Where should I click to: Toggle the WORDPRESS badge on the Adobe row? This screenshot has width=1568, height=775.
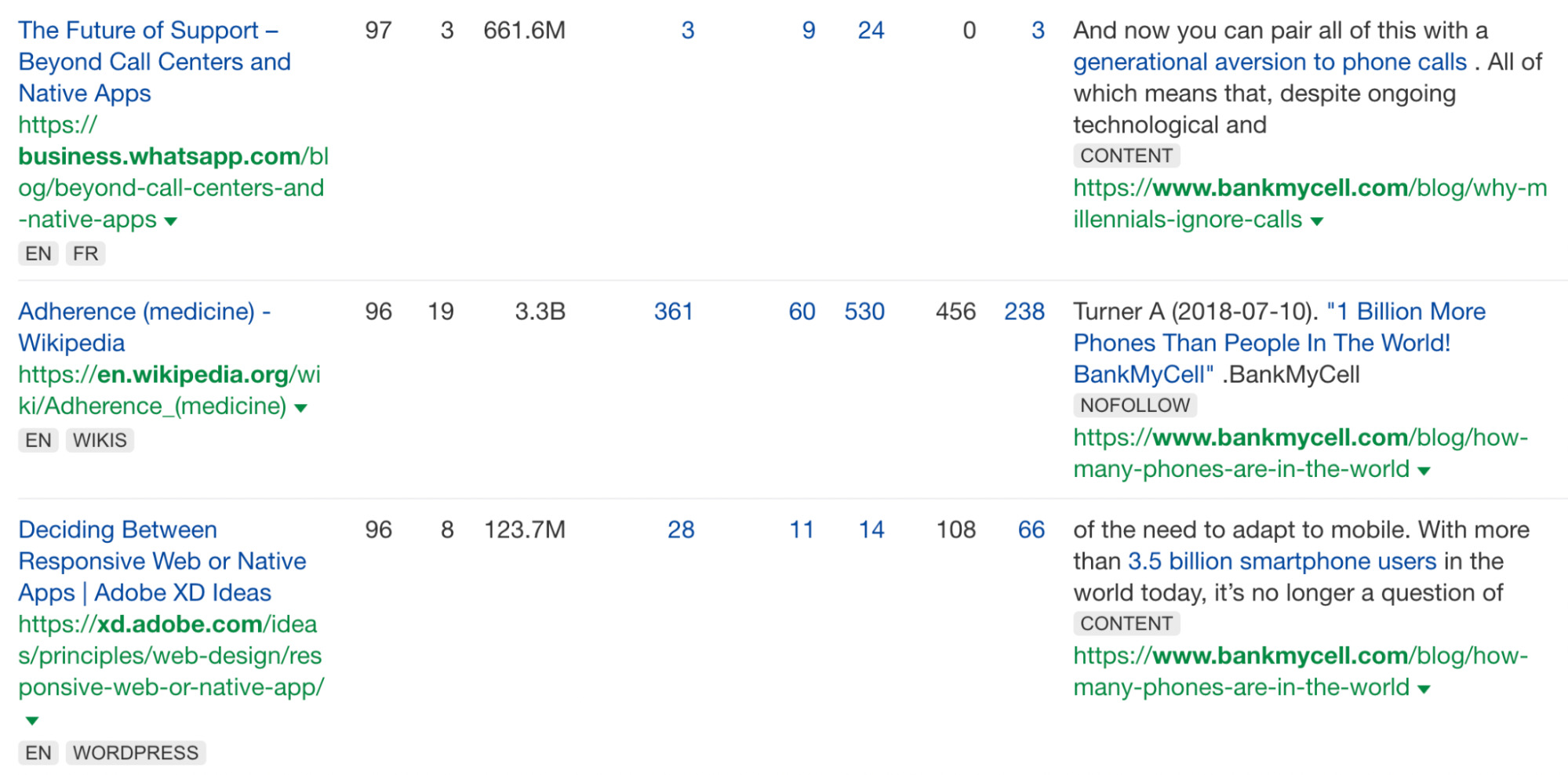(x=135, y=752)
